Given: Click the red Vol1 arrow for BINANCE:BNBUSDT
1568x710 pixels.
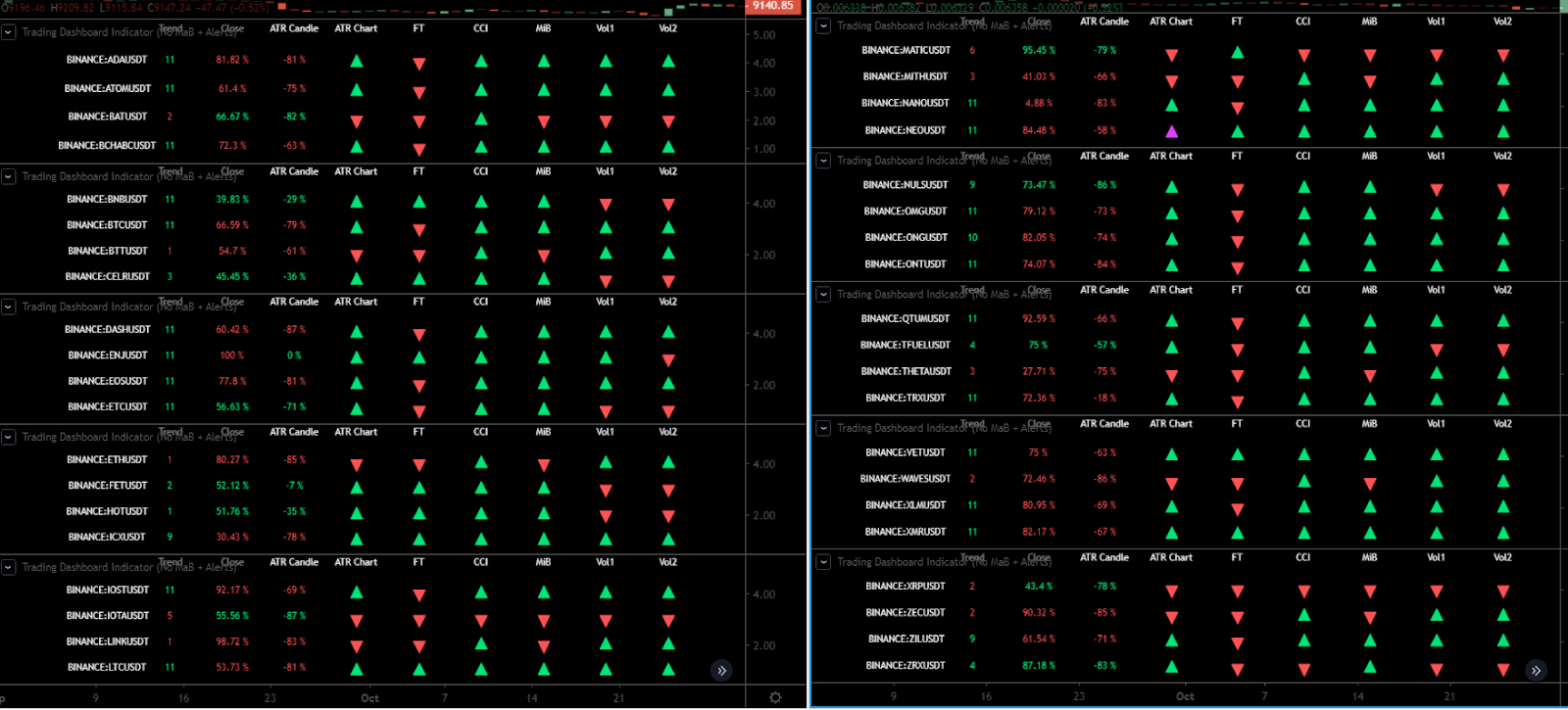Looking at the screenshot, I should (606, 205).
